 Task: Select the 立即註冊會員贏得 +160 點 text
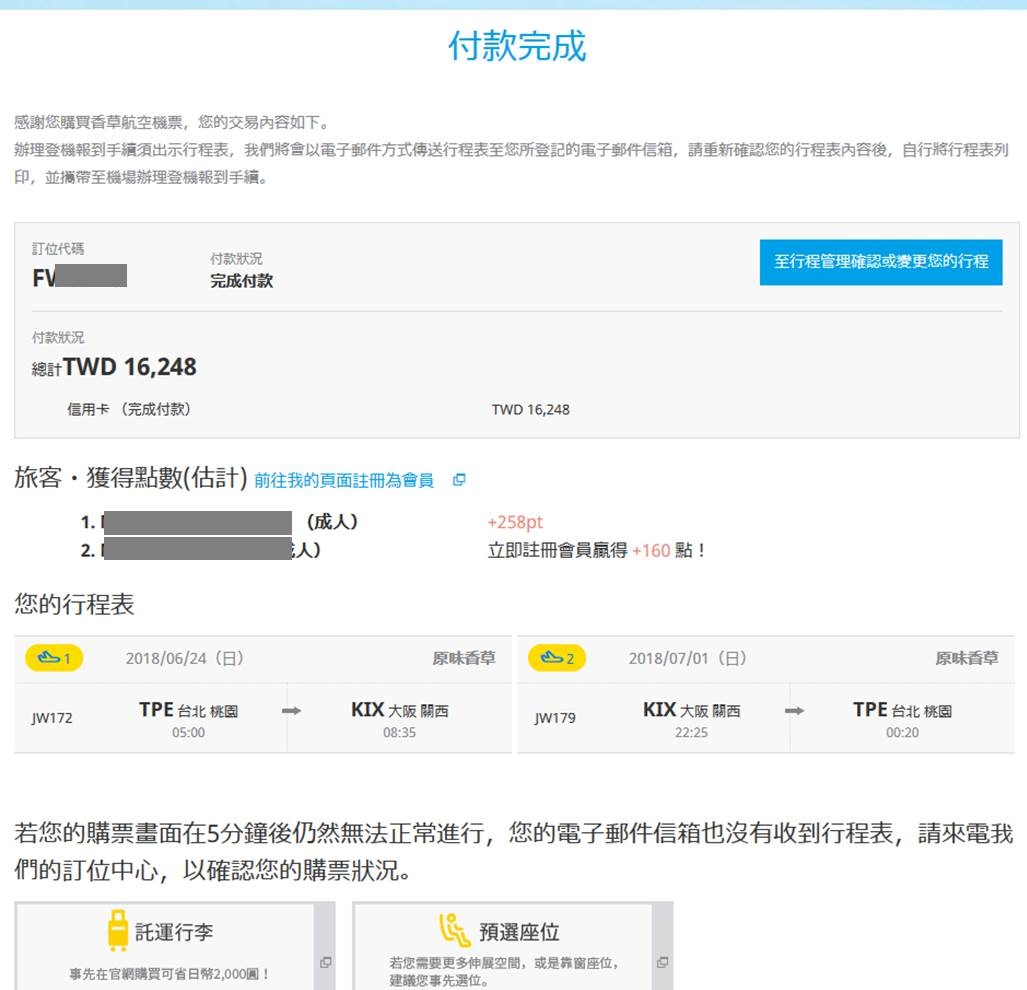point(596,550)
